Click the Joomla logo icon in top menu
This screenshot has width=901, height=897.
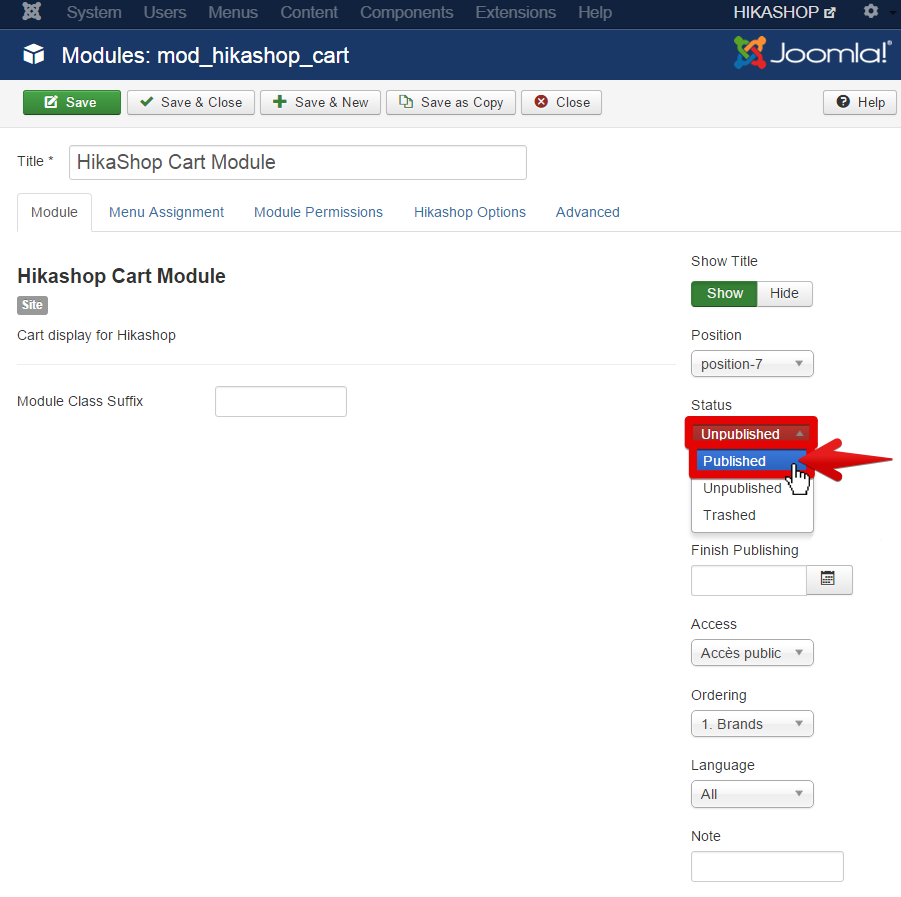click(32, 11)
